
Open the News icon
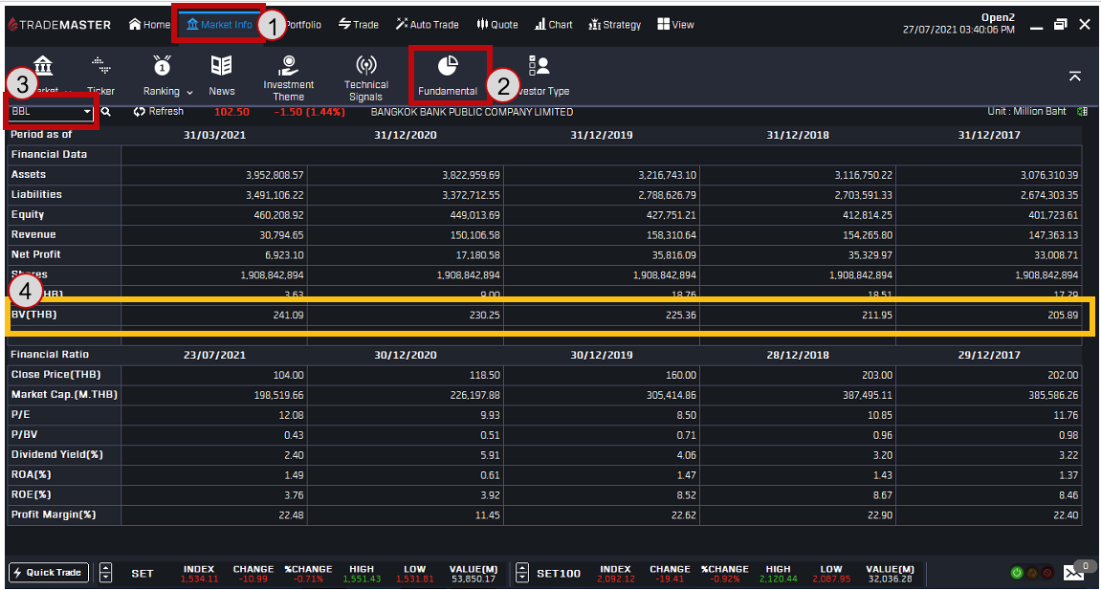221,75
